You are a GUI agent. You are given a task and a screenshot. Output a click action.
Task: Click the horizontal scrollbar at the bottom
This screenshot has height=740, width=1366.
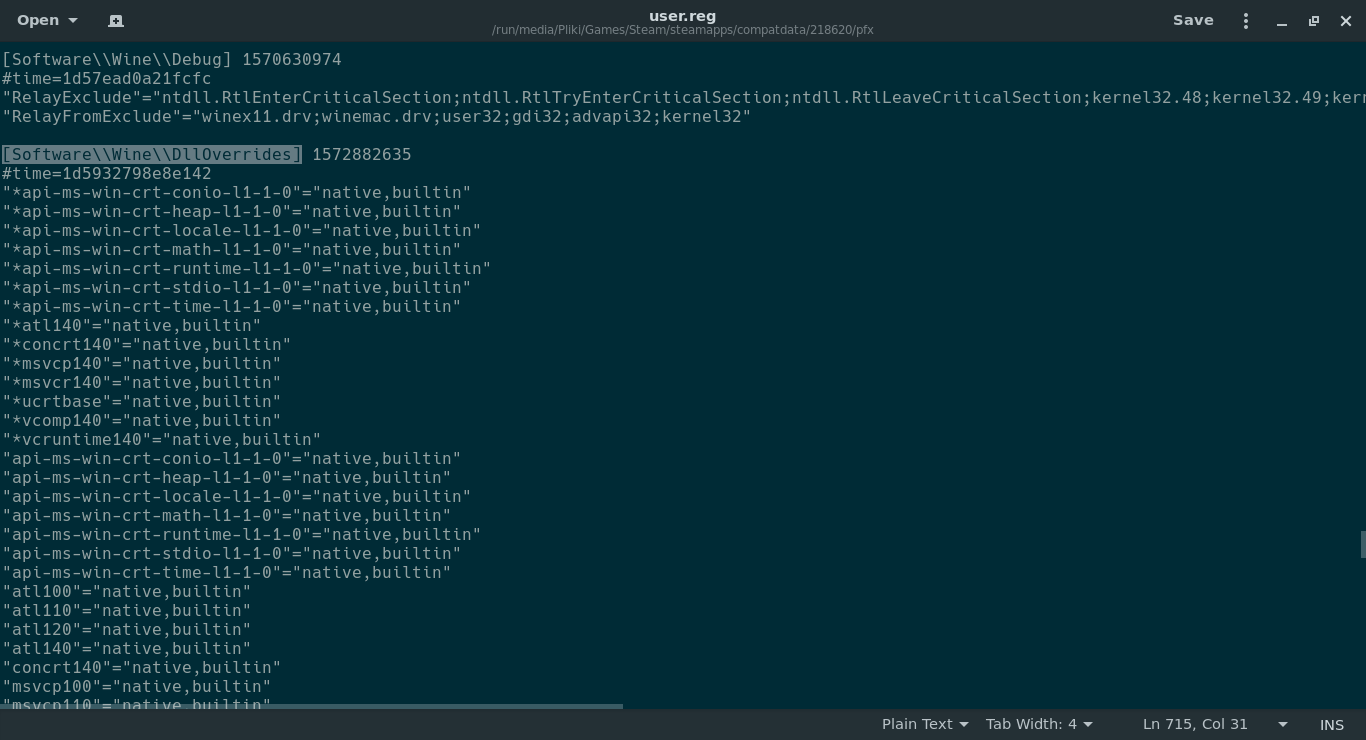pyautogui.click(x=311, y=706)
